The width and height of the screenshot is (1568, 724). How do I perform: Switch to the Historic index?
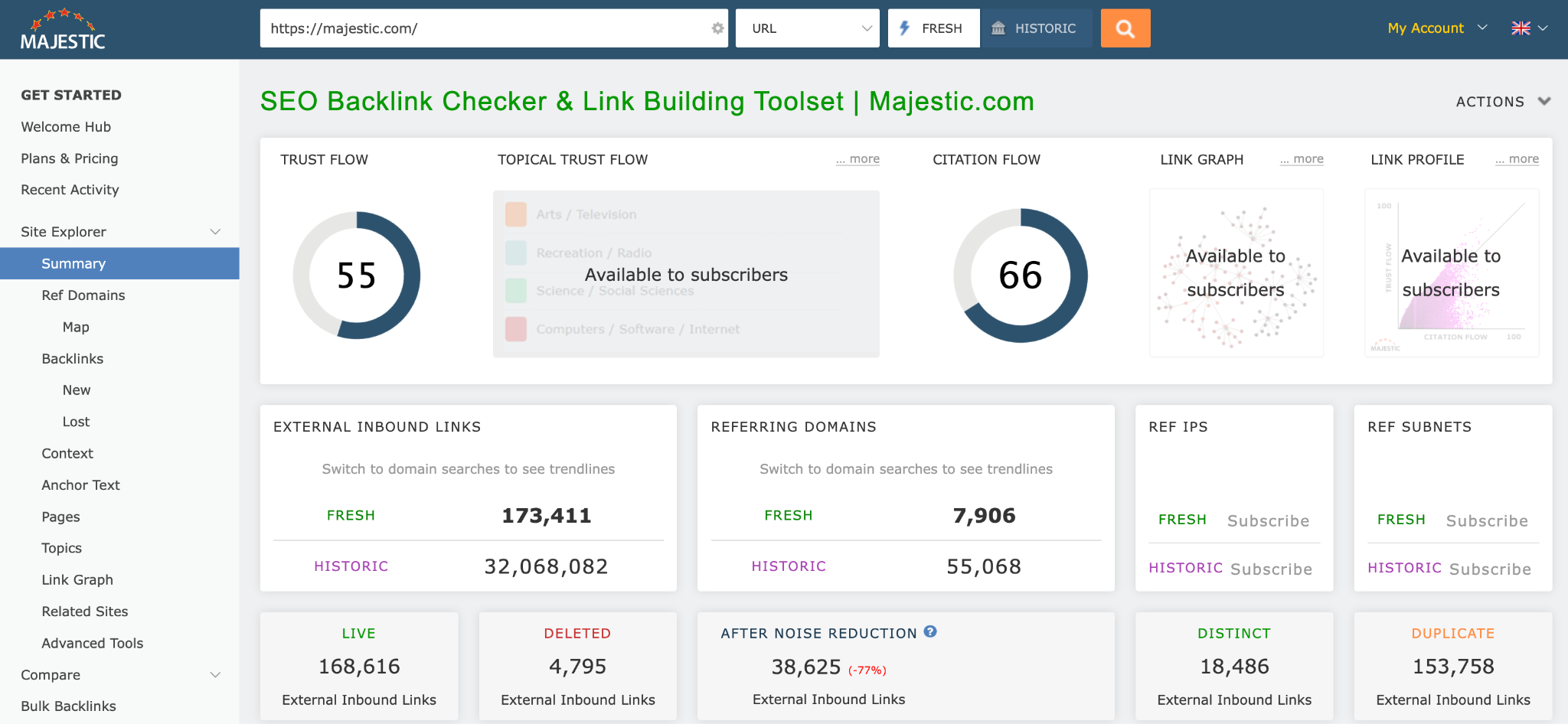point(1036,28)
